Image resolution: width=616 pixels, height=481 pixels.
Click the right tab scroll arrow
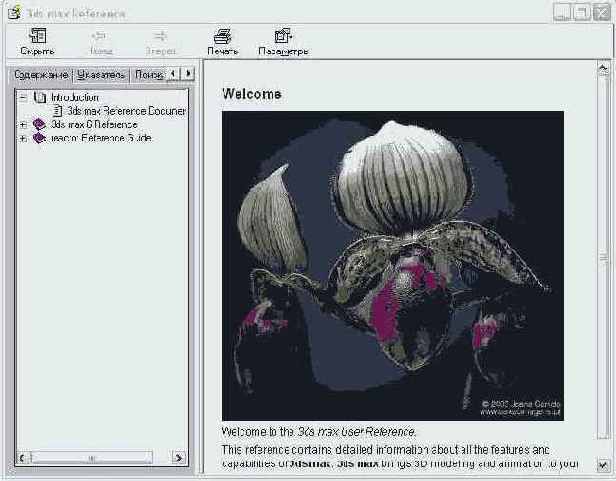(188, 73)
